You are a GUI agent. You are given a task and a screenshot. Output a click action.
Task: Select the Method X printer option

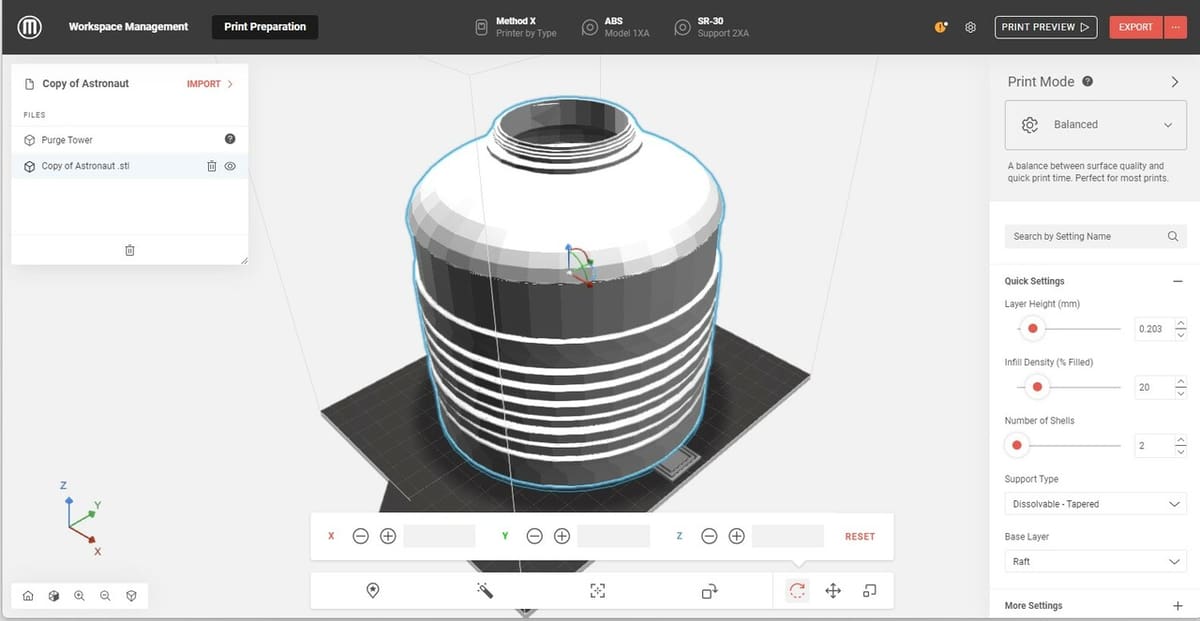515,27
